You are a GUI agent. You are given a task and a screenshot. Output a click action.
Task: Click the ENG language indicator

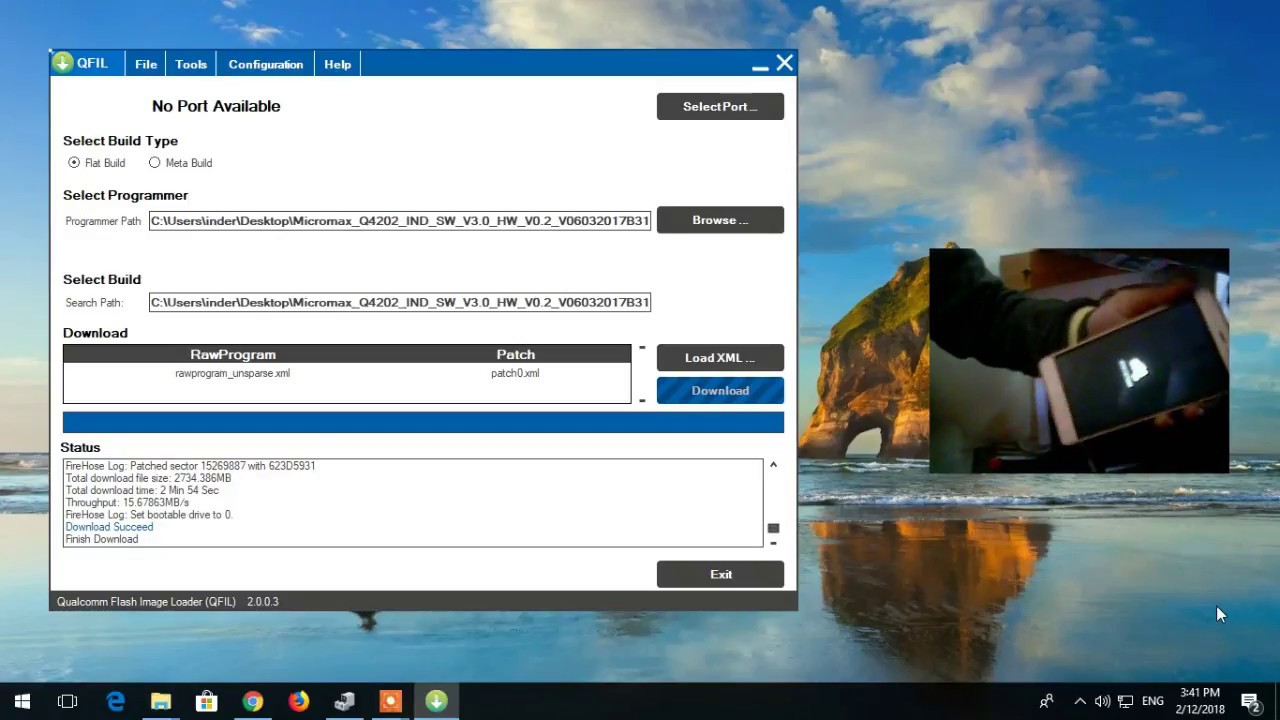(x=1153, y=701)
